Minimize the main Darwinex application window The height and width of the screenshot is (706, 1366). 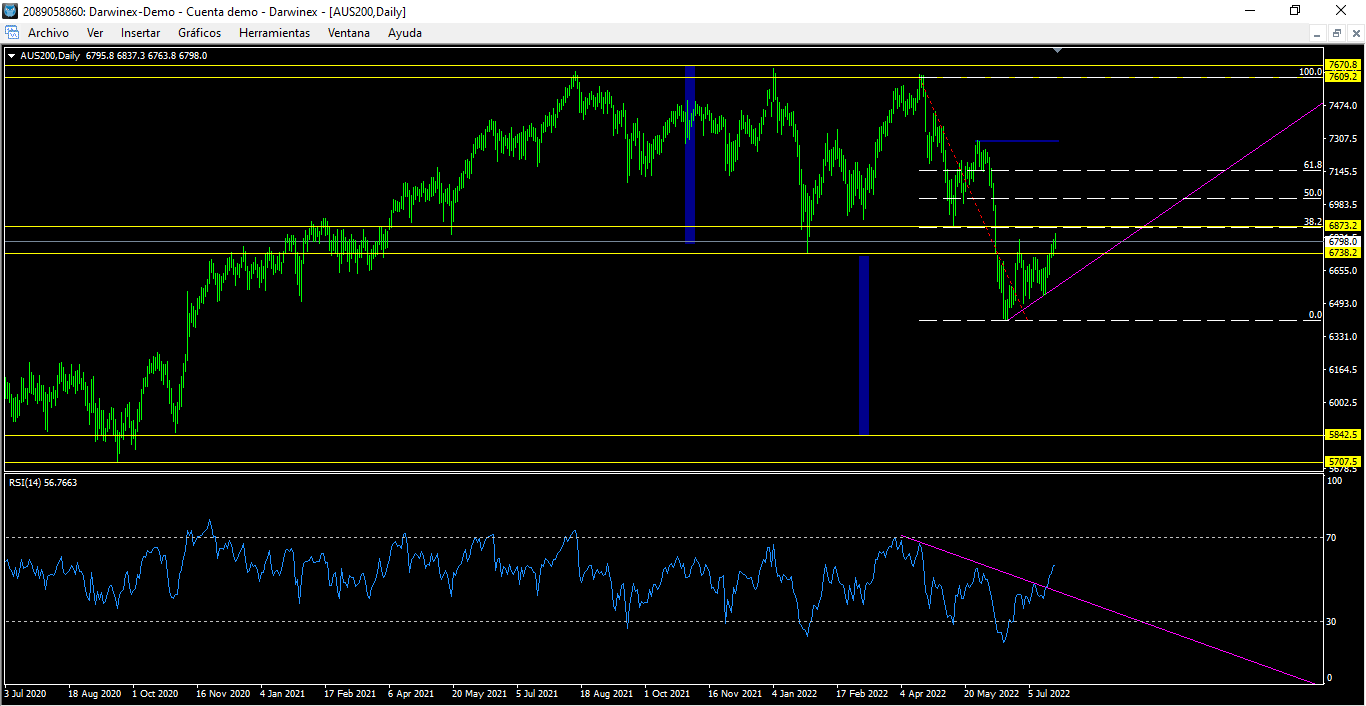click(x=1249, y=11)
